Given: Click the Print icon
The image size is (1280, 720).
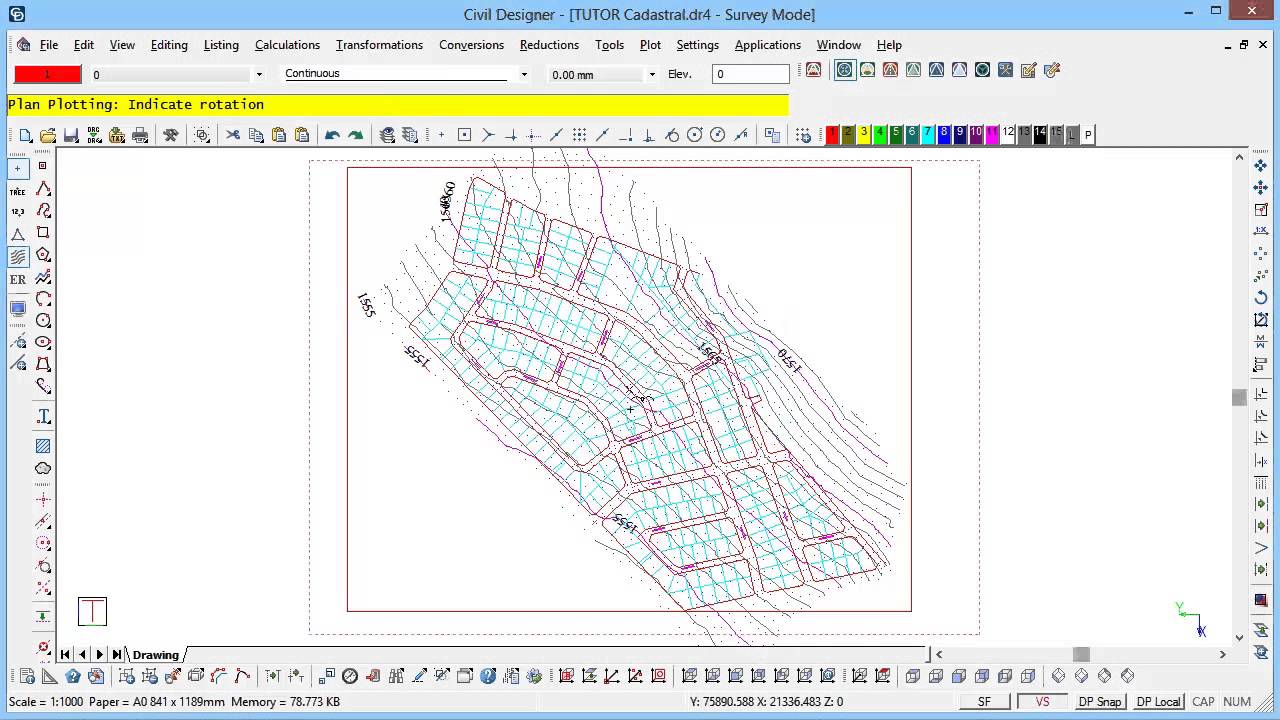Looking at the screenshot, I should (x=140, y=135).
